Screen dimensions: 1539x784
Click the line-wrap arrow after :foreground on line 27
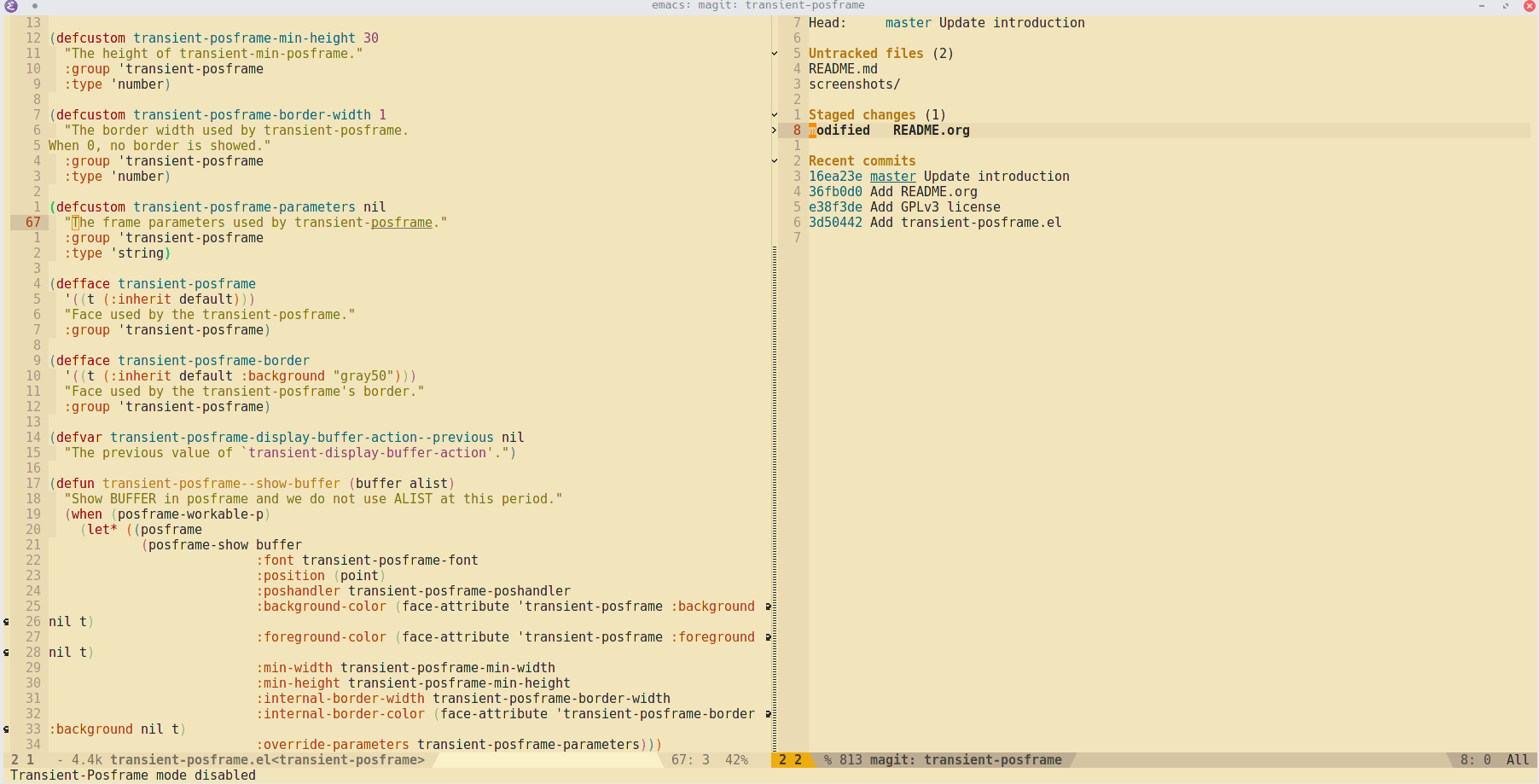point(768,637)
